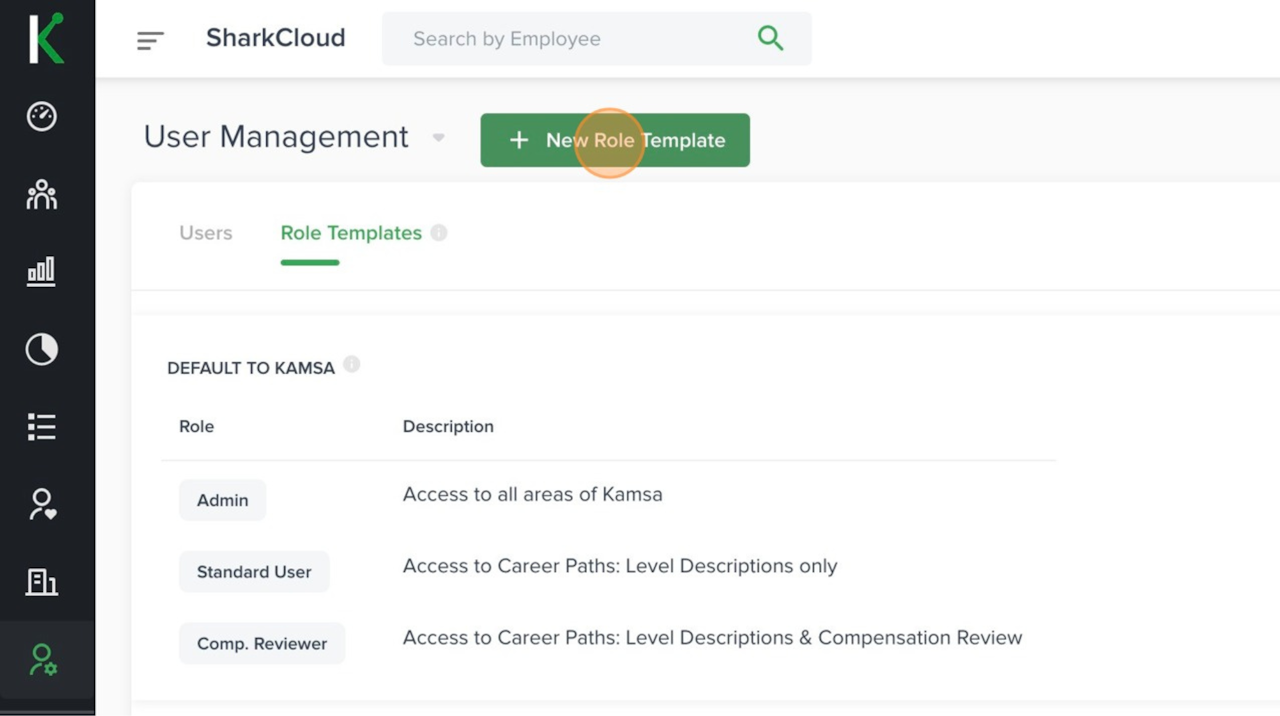This screenshot has width=1280, height=716.
Task: Open the Standard User role template
Action: click(254, 572)
